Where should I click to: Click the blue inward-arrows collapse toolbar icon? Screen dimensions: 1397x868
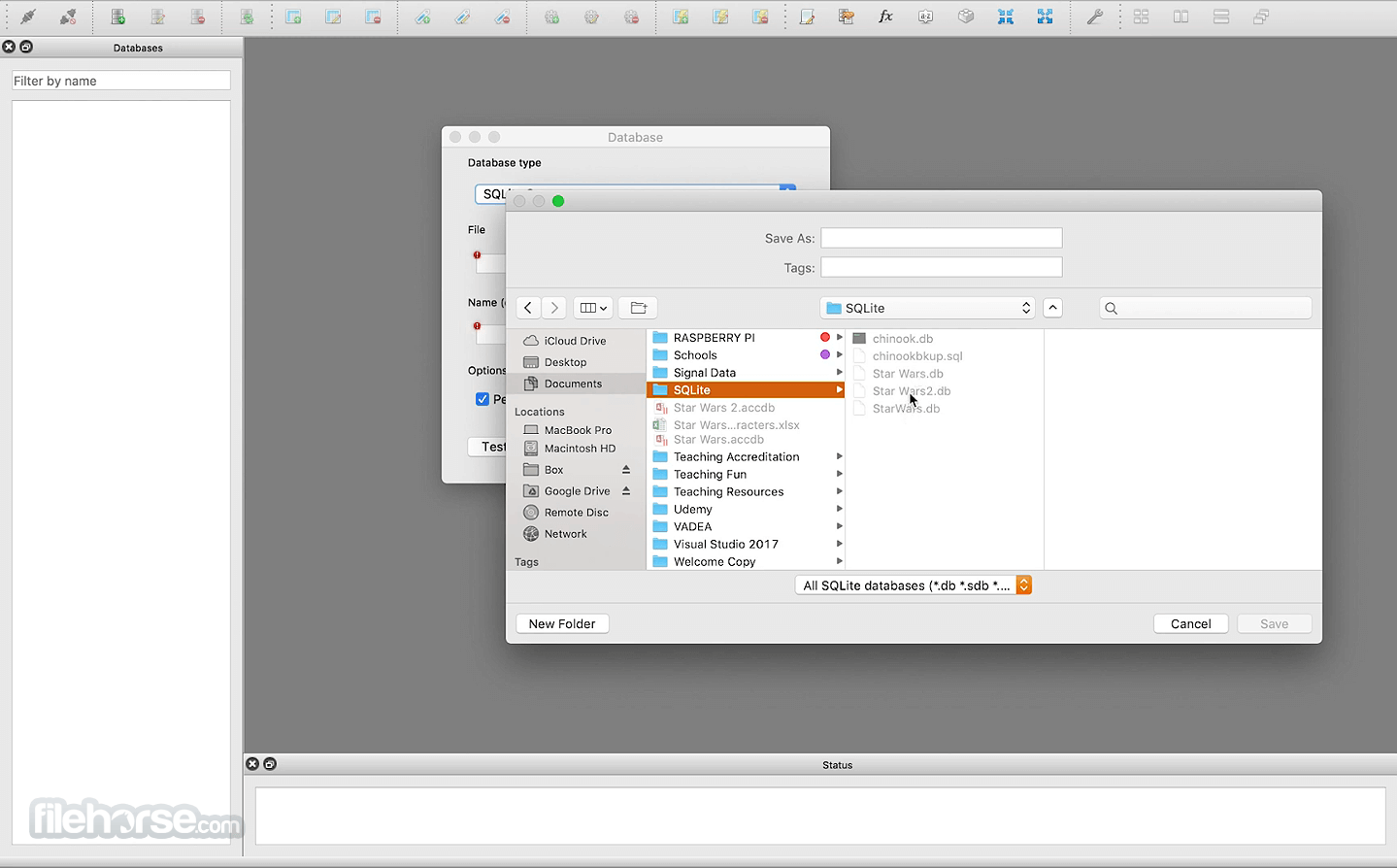[1005, 17]
